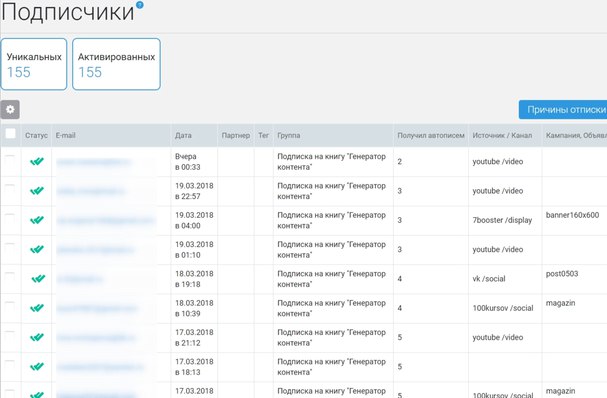
Task: Select the Активированных 155 stat card
Action: [x=116, y=64]
